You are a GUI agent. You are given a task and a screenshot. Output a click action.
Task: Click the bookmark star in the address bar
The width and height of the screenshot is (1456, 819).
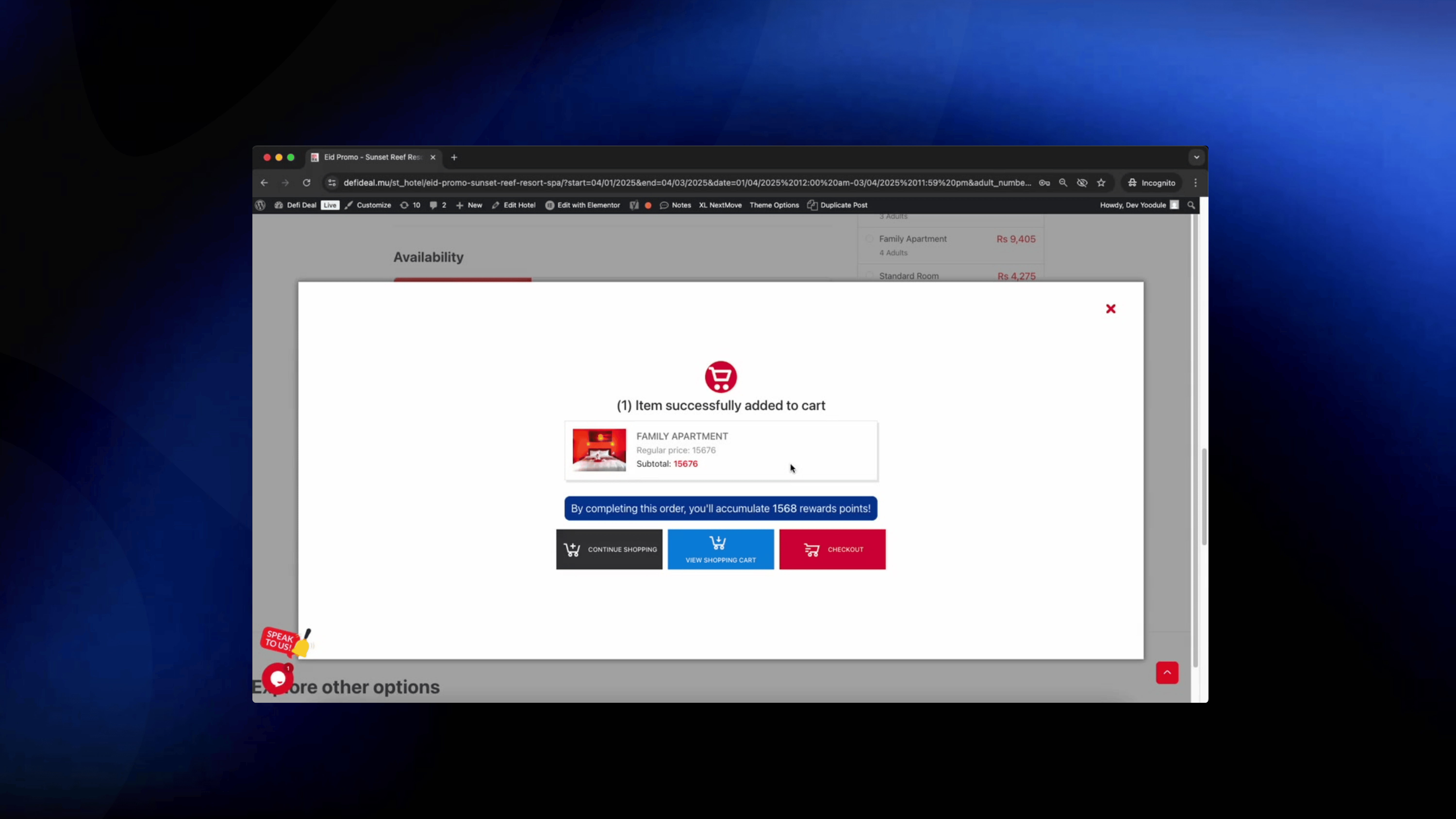[1101, 182]
